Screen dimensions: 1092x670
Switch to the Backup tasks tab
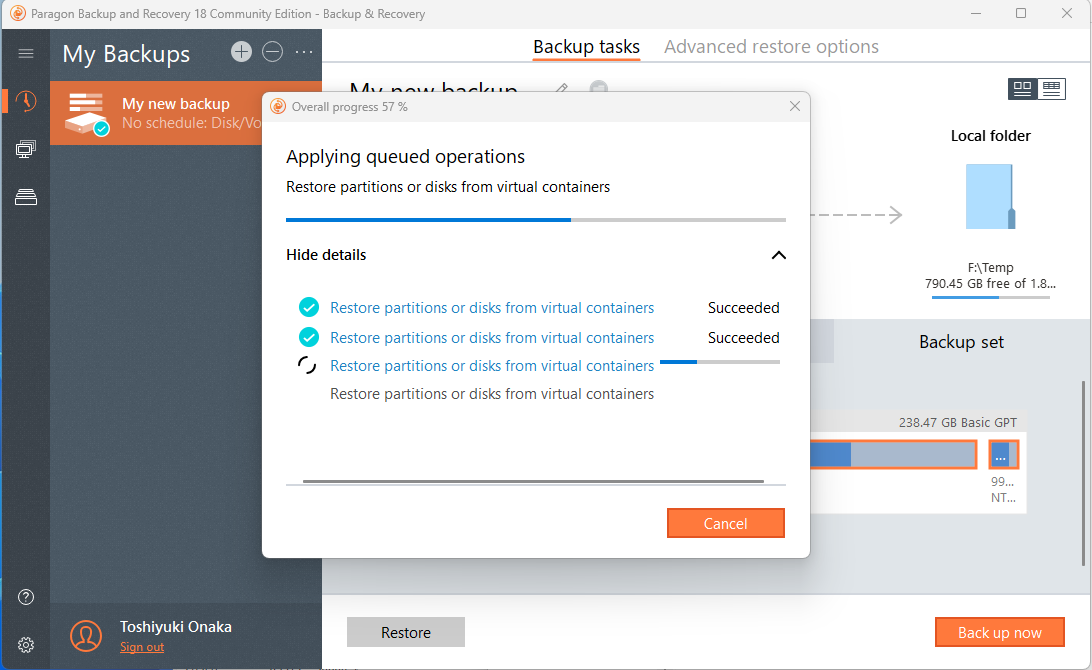[x=586, y=47]
